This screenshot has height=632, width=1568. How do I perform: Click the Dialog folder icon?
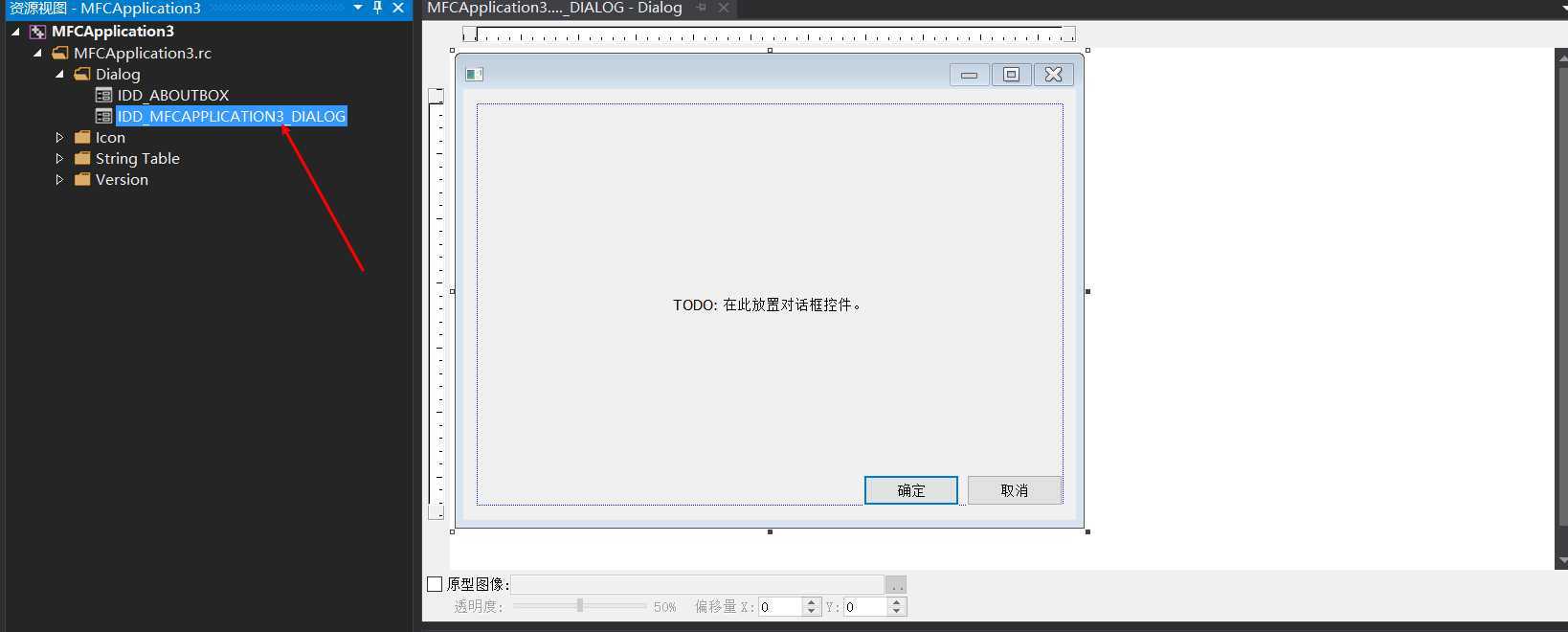click(x=82, y=75)
